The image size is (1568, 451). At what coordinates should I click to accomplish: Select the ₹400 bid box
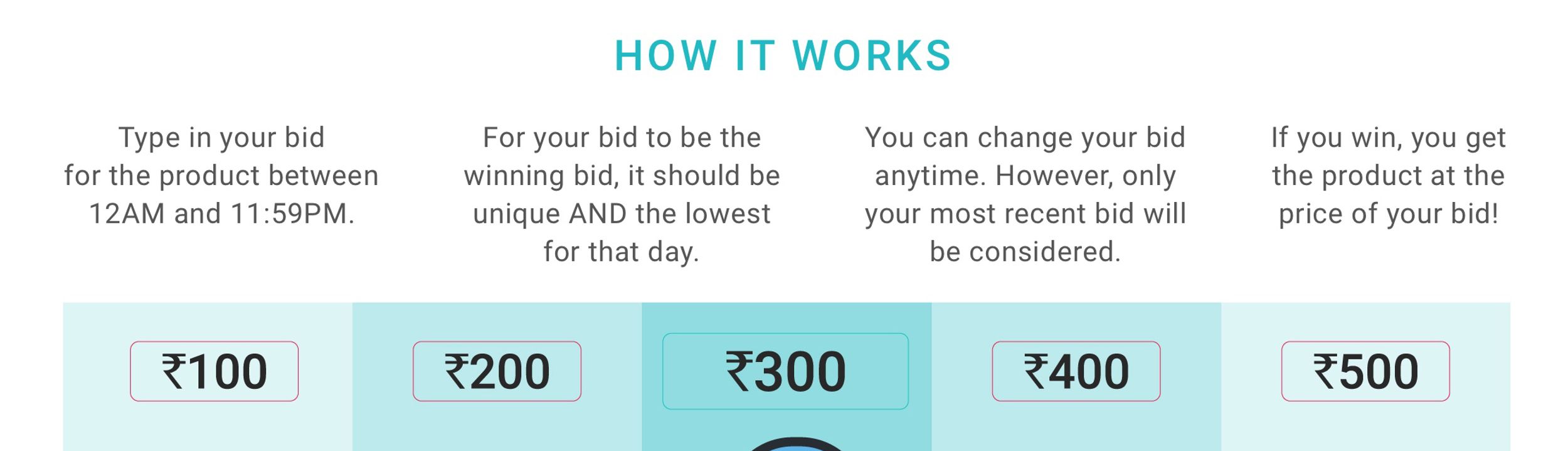1076,371
